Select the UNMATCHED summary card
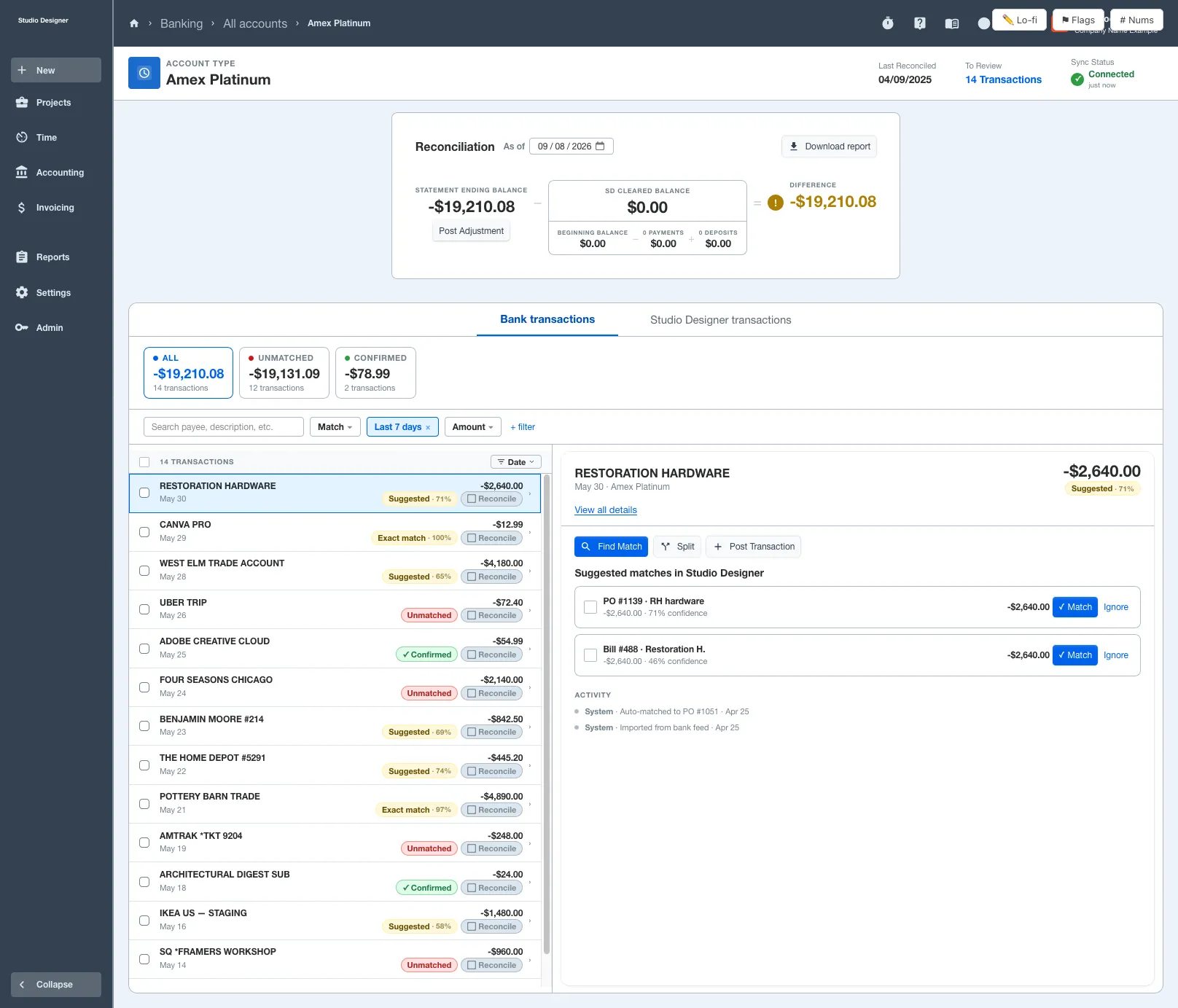The image size is (1178, 1008). tap(284, 373)
